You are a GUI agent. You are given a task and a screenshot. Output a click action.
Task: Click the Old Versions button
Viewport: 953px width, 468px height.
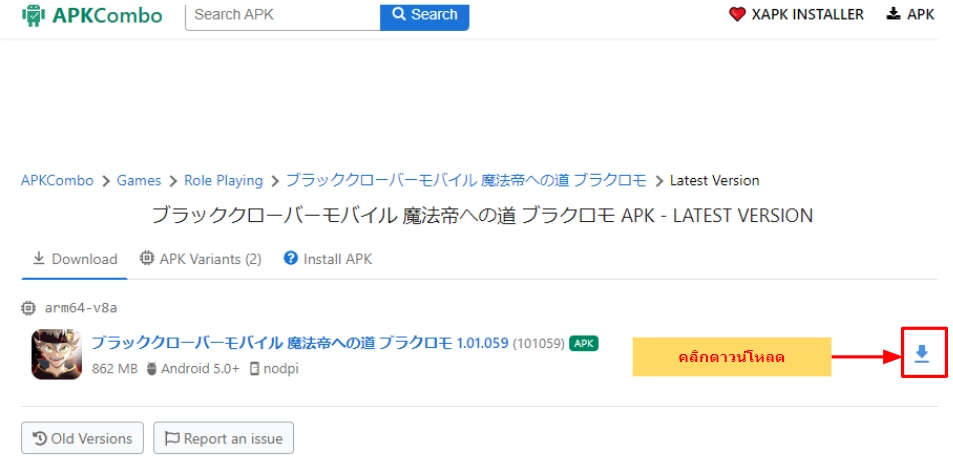pyautogui.click(x=83, y=438)
